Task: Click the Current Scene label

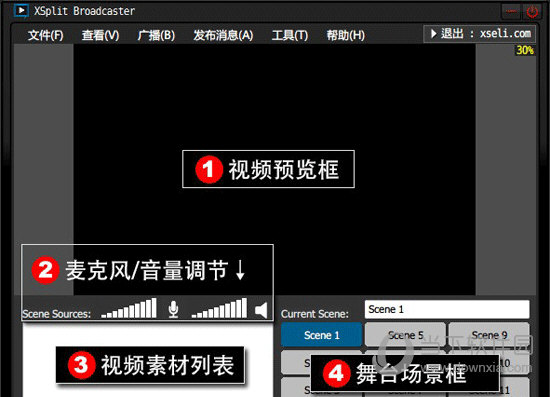Action: click(315, 314)
